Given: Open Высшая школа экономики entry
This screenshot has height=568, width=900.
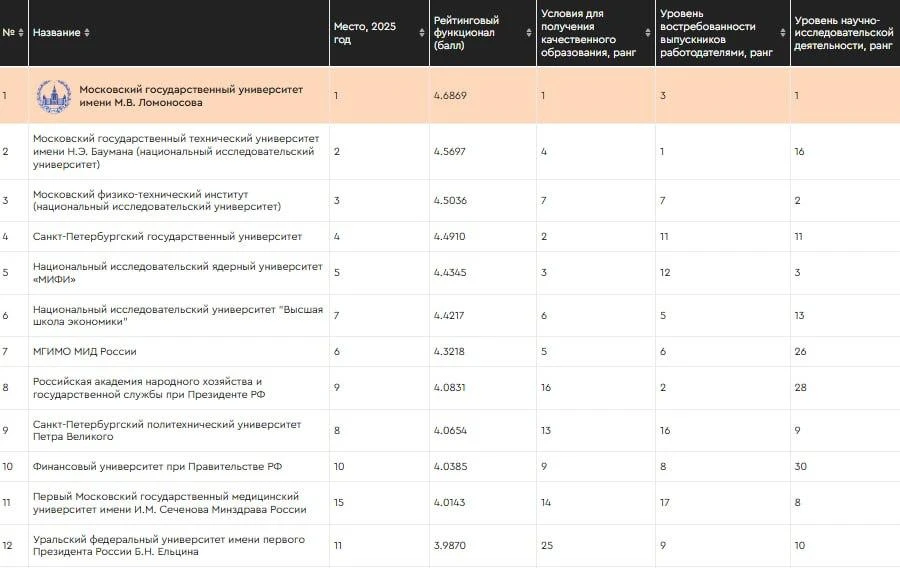Looking at the screenshot, I should coord(177,316).
